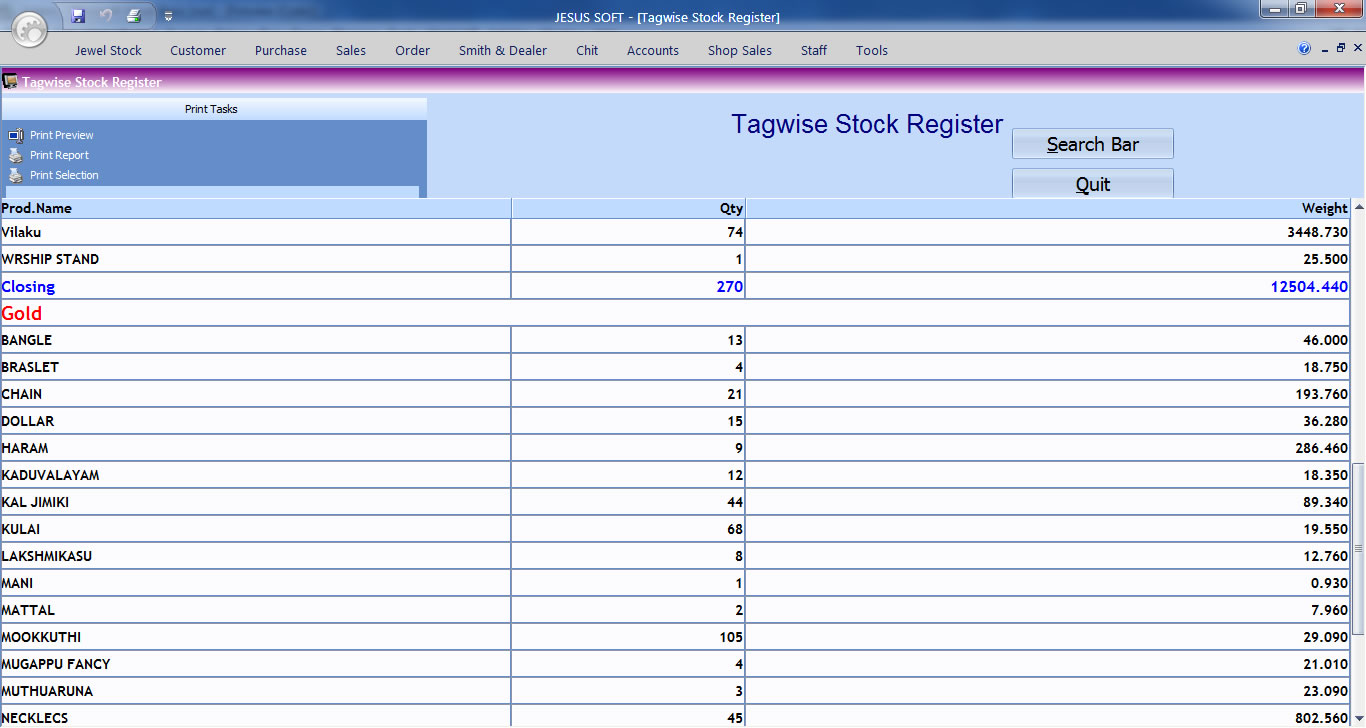Click the printer icon in quick access toolbar
This screenshot has height=728, width=1366.
pyautogui.click(x=134, y=16)
